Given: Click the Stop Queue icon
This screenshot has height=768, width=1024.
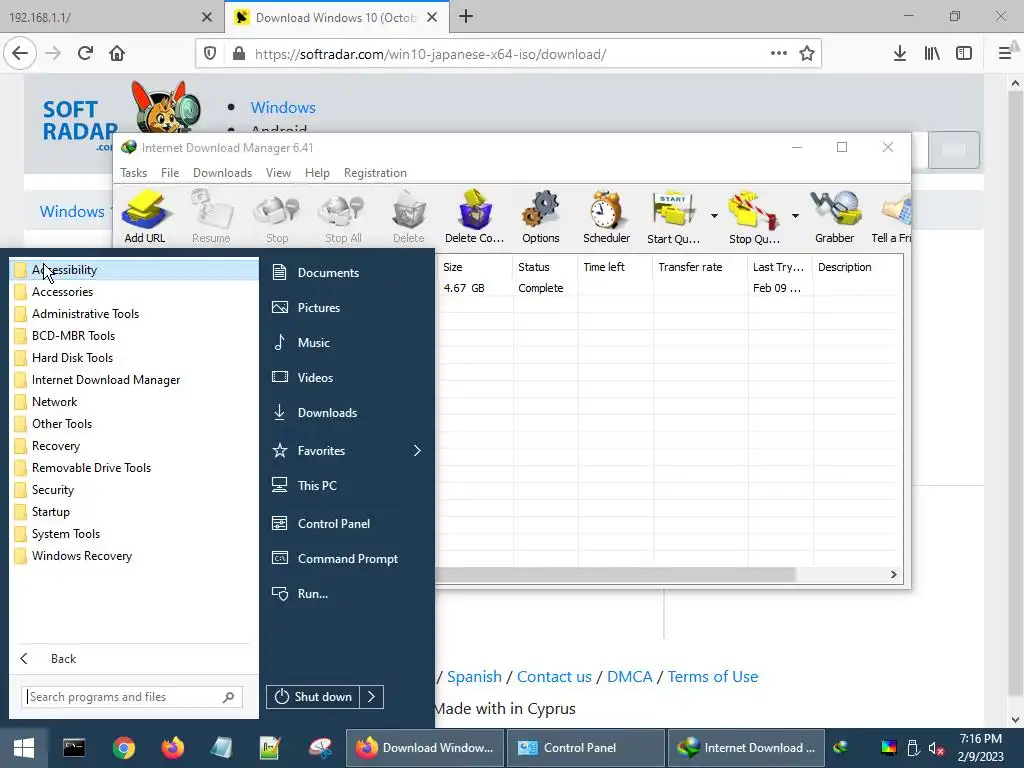Looking at the screenshot, I should [x=754, y=217].
